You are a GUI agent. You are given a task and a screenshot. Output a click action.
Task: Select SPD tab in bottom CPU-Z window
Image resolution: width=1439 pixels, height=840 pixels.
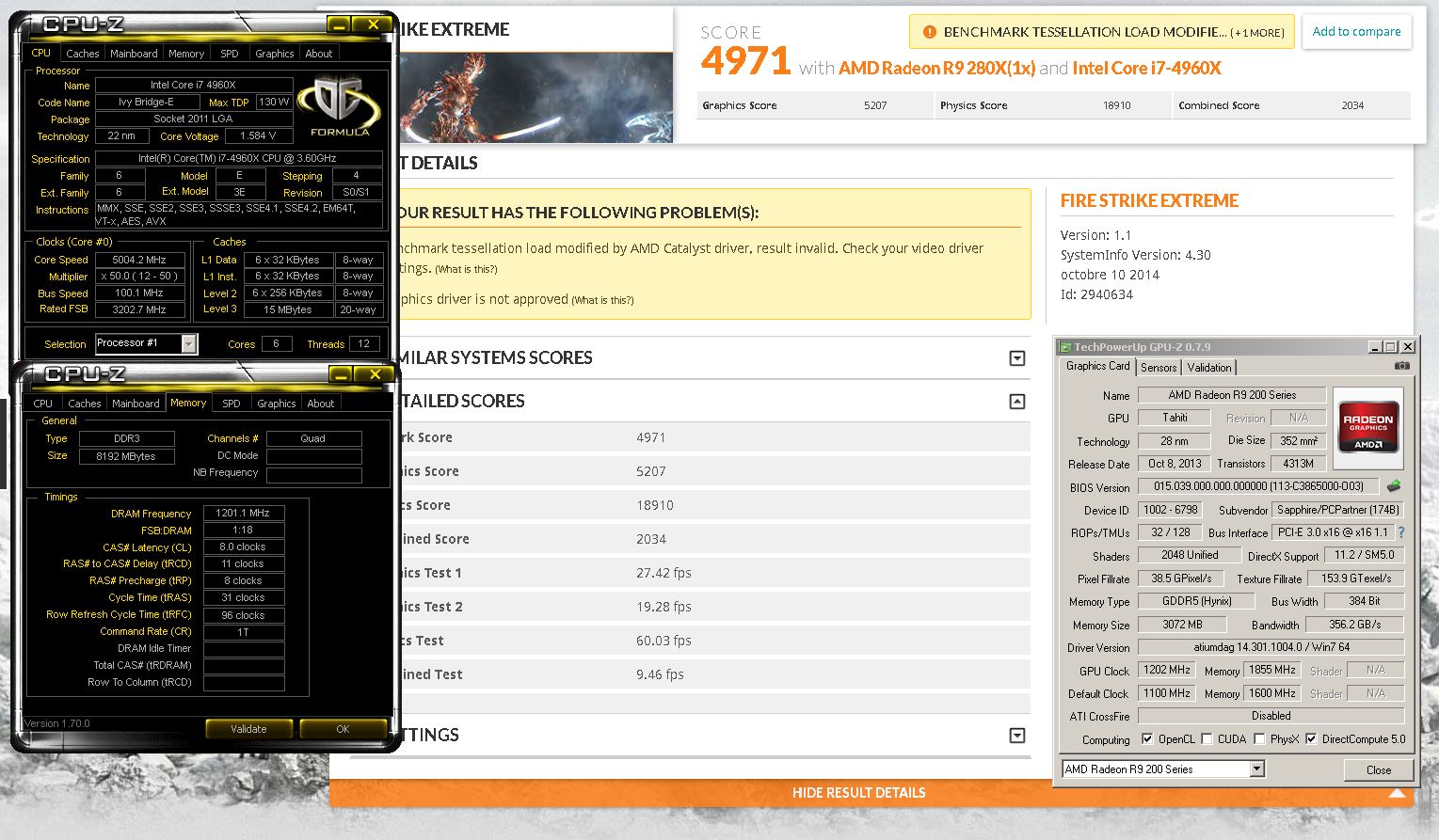click(232, 404)
